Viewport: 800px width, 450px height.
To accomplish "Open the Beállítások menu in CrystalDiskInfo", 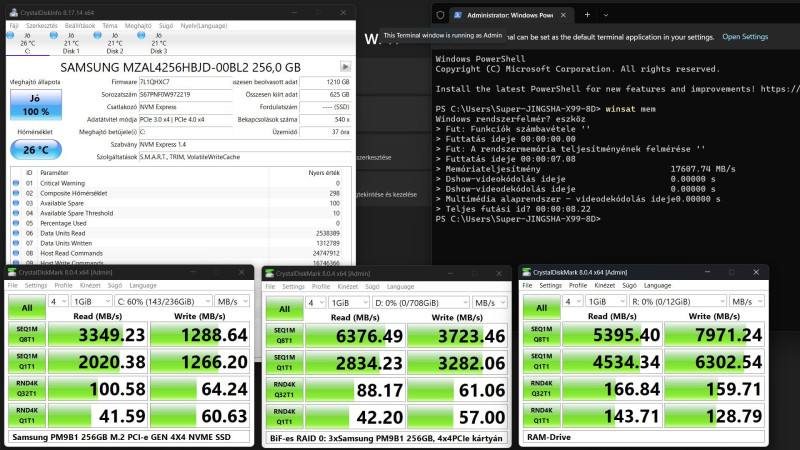I will [80, 26].
